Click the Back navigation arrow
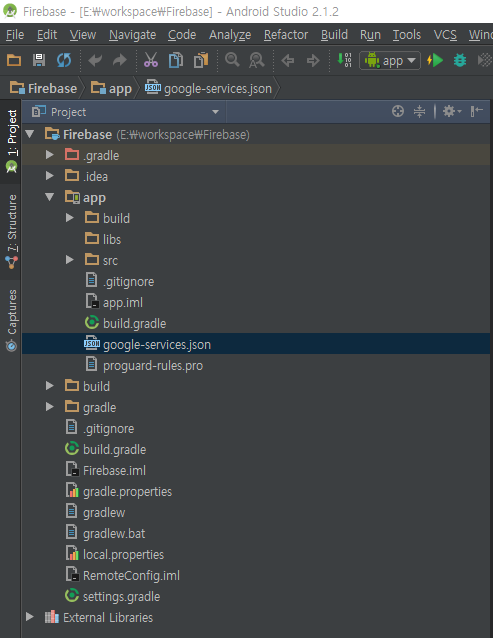Screen dimensions: 493x638 click(x=288, y=61)
